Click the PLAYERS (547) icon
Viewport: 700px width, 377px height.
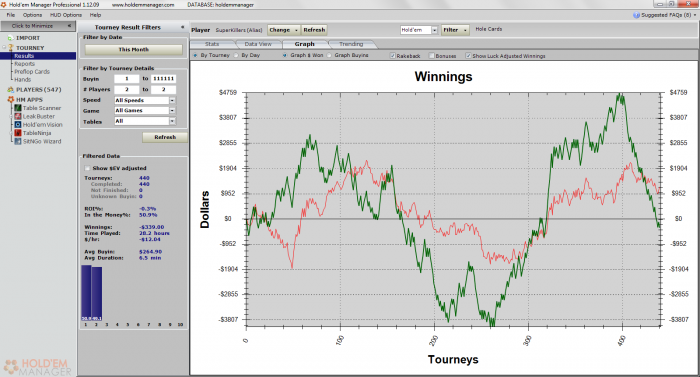pyautogui.click(x=11, y=90)
